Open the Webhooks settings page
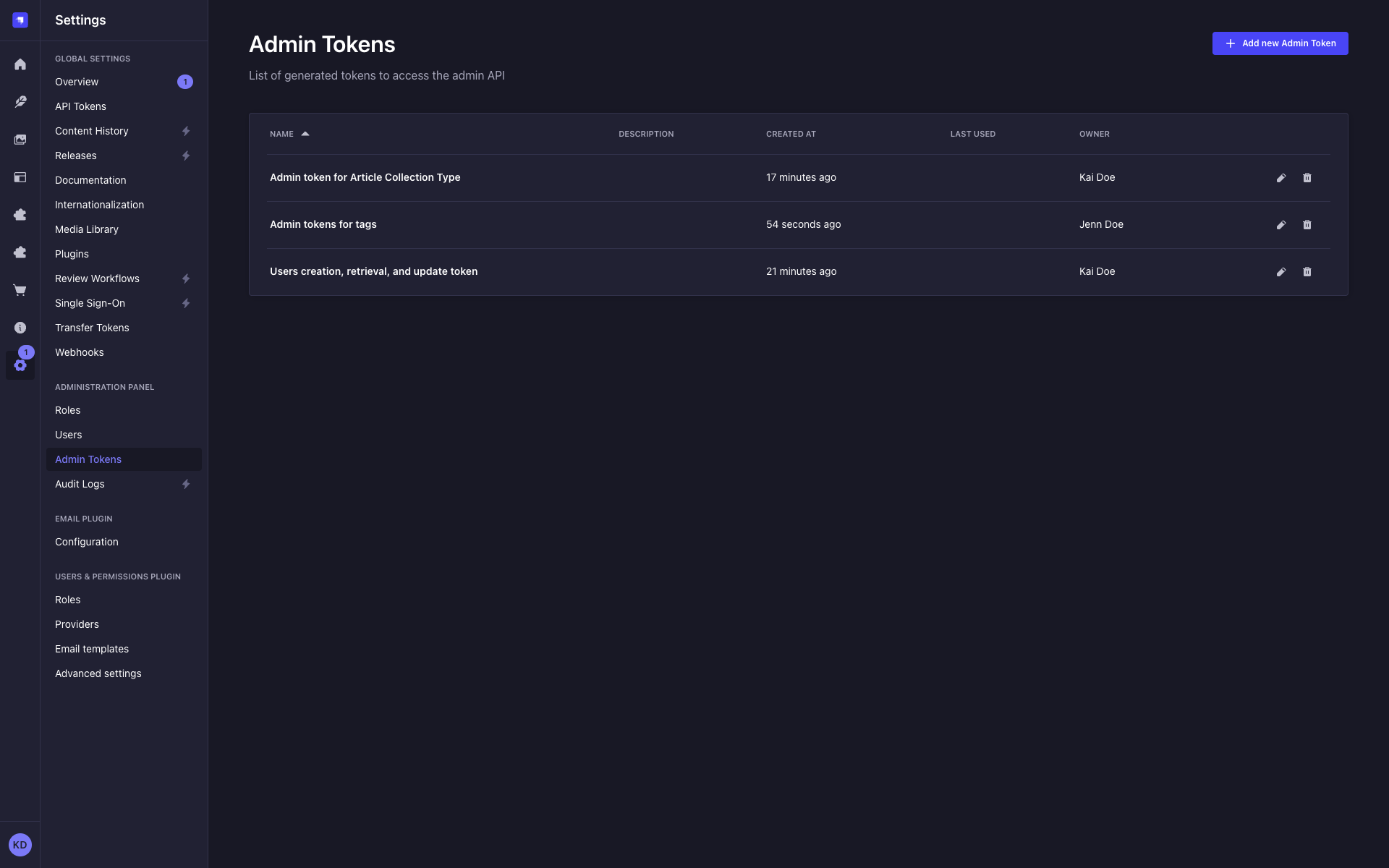Viewport: 1389px width, 868px height. pyautogui.click(x=80, y=352)
